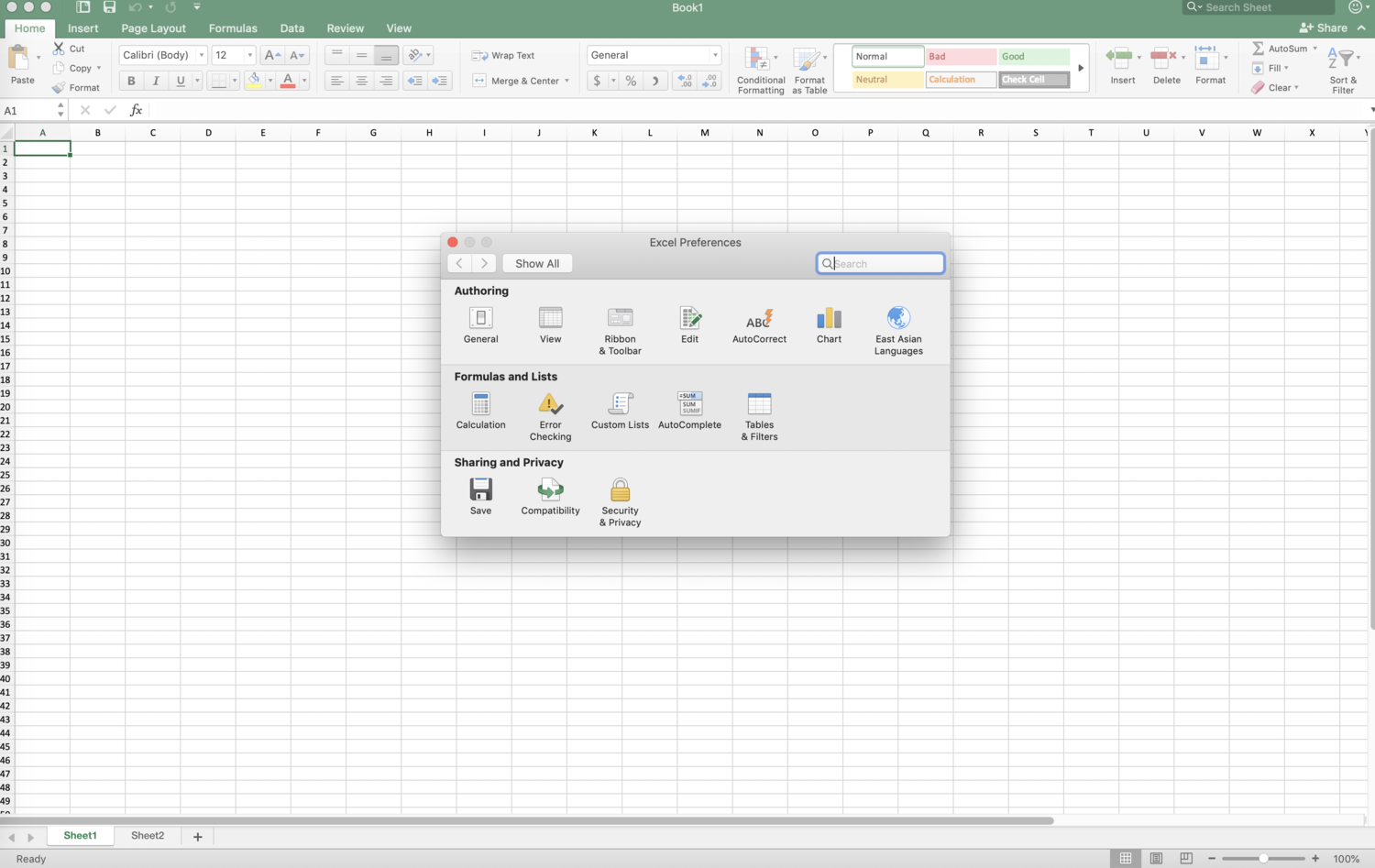Toggle italic formatting
Image resolution: width=1375 pixels, height=868 pixels.
coord(156,81)
